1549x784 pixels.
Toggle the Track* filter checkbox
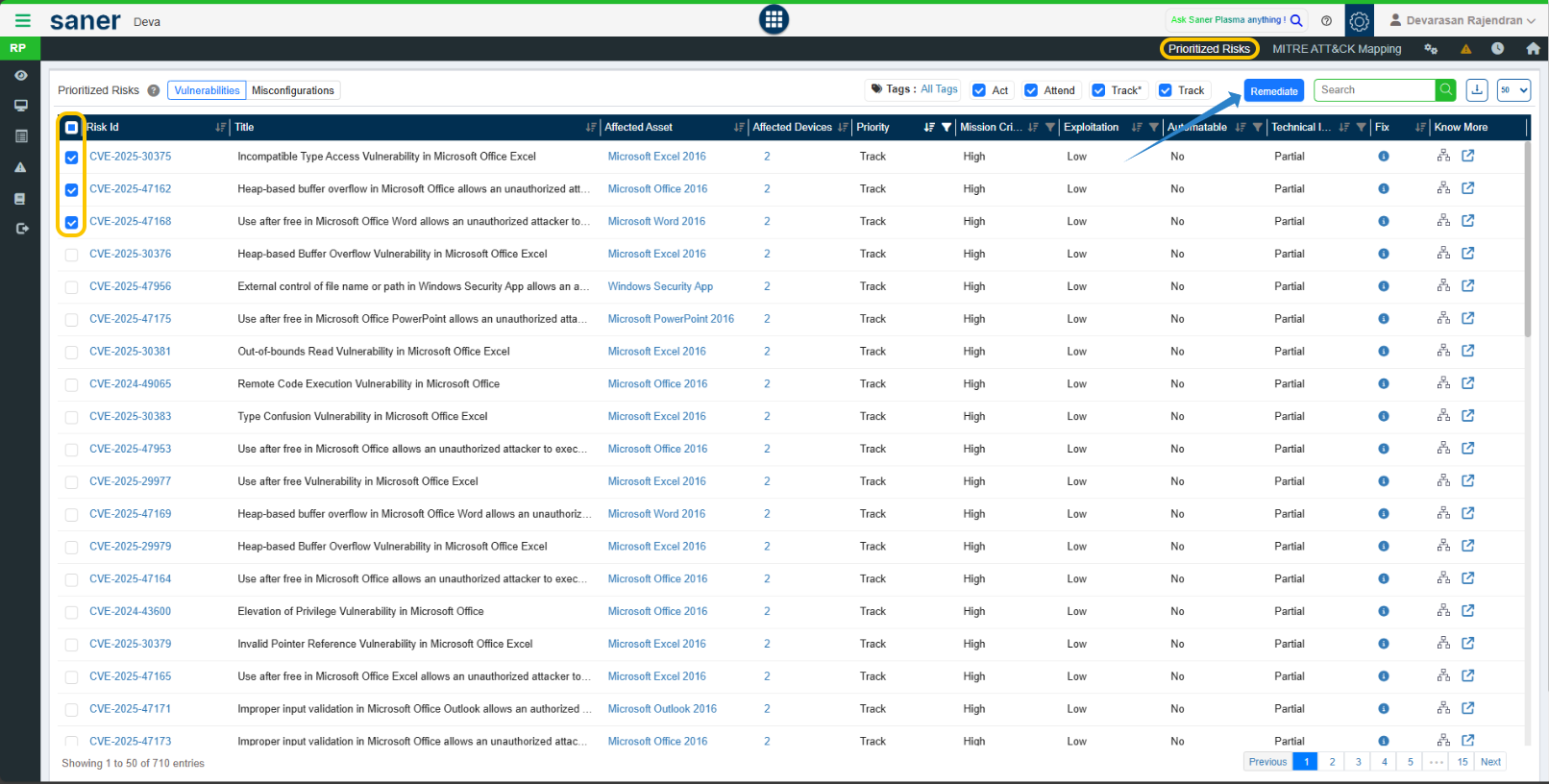pyautogui.click(x=1098, y=90)
